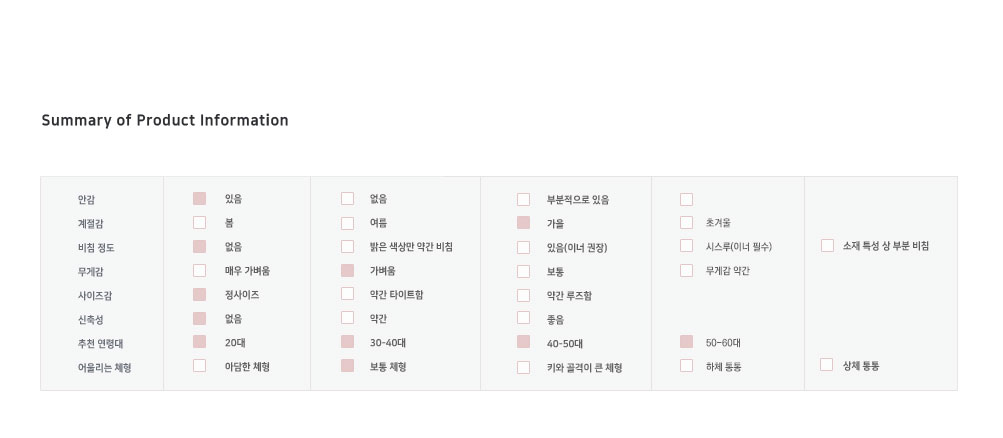Toggle the 30-40대 age checkbox
This screenshot has height=438, width=1003.
[347, 342]
